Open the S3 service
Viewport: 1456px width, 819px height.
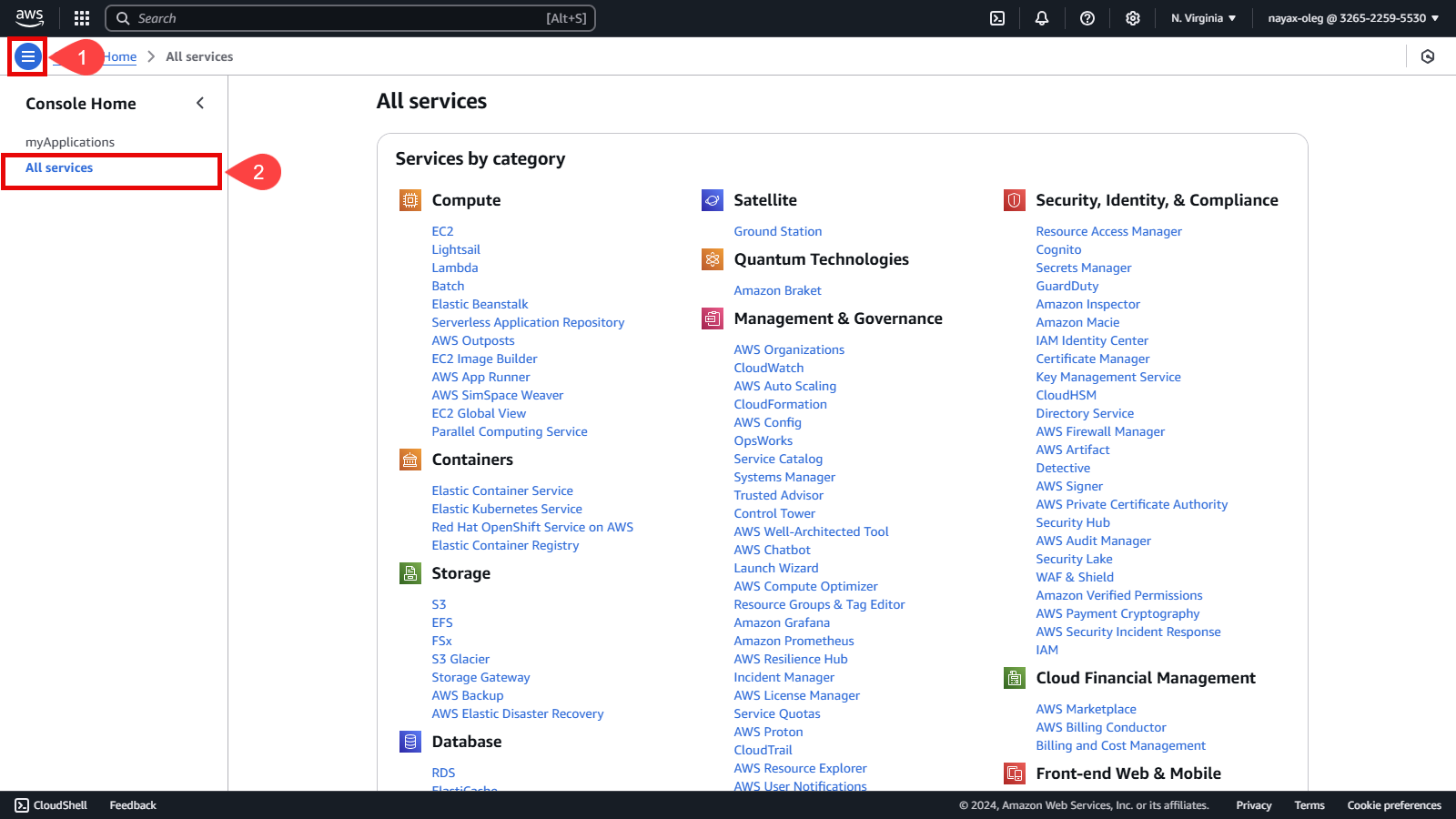[439, 604]
